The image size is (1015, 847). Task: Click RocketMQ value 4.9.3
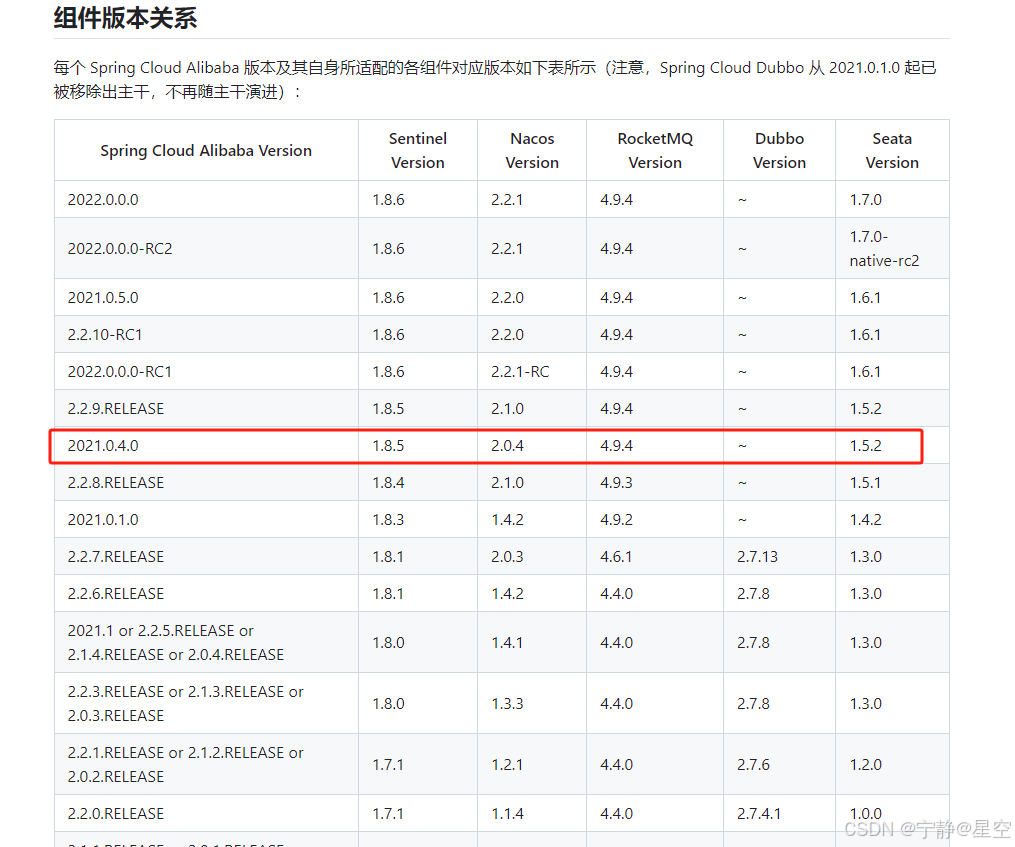click(616, 482)
